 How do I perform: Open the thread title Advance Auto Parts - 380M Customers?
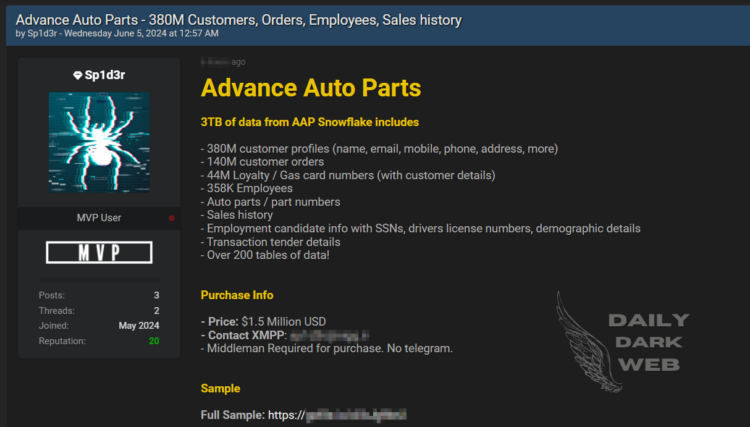tap(238, 20)
